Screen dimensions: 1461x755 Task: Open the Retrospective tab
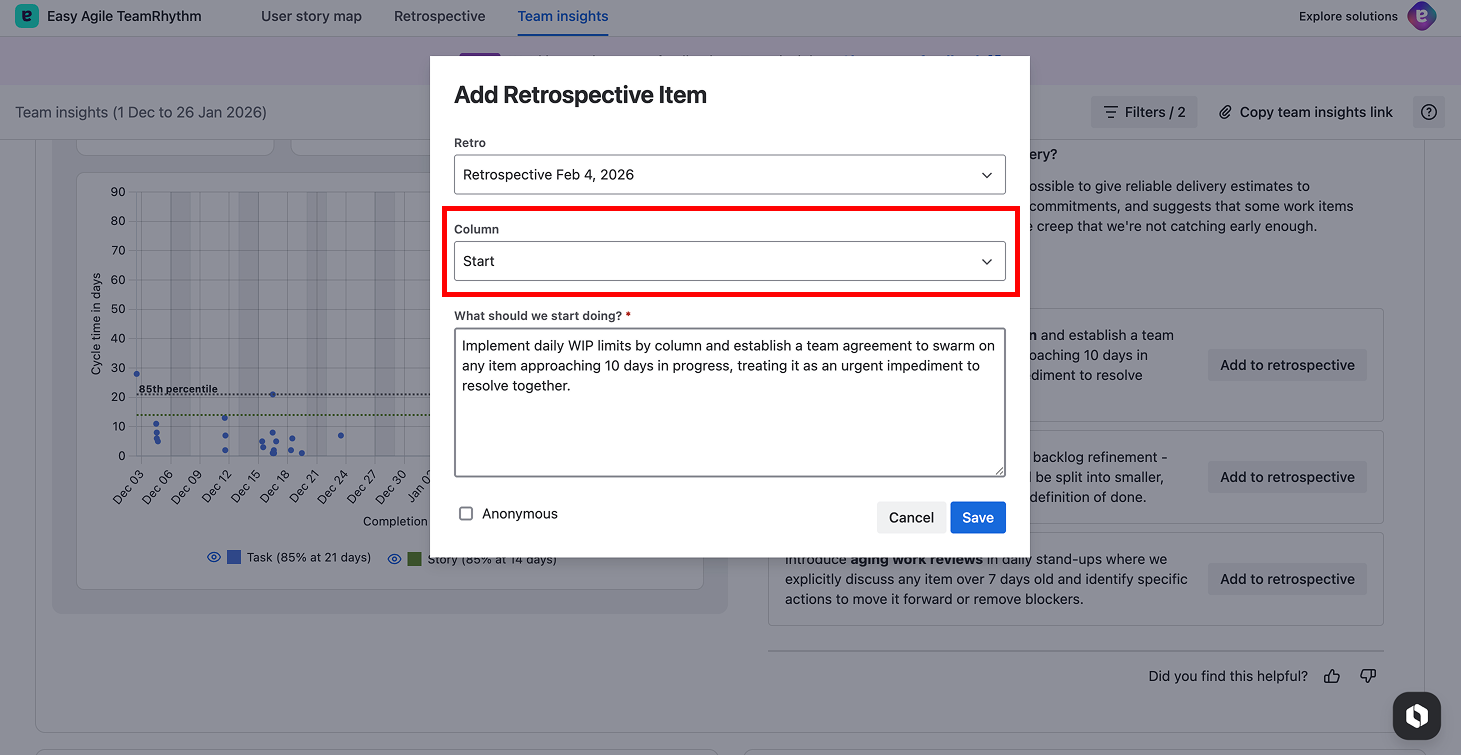pos(440,16)
